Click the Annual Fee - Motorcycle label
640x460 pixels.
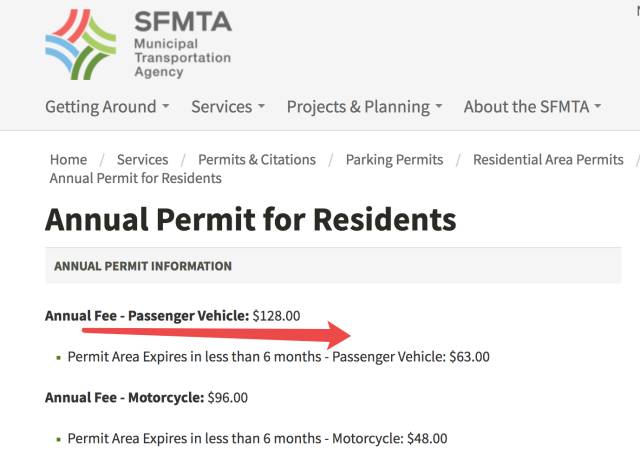click(123, 397)
